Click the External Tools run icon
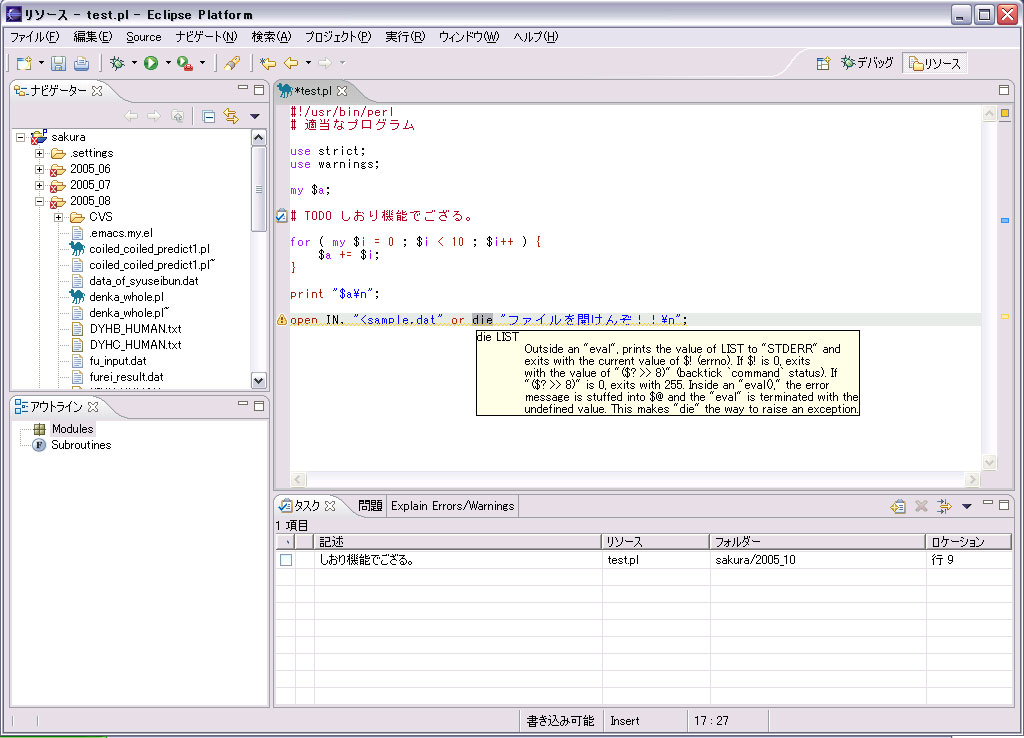Screen dimensions: 1024x738 tap(185, 63)
